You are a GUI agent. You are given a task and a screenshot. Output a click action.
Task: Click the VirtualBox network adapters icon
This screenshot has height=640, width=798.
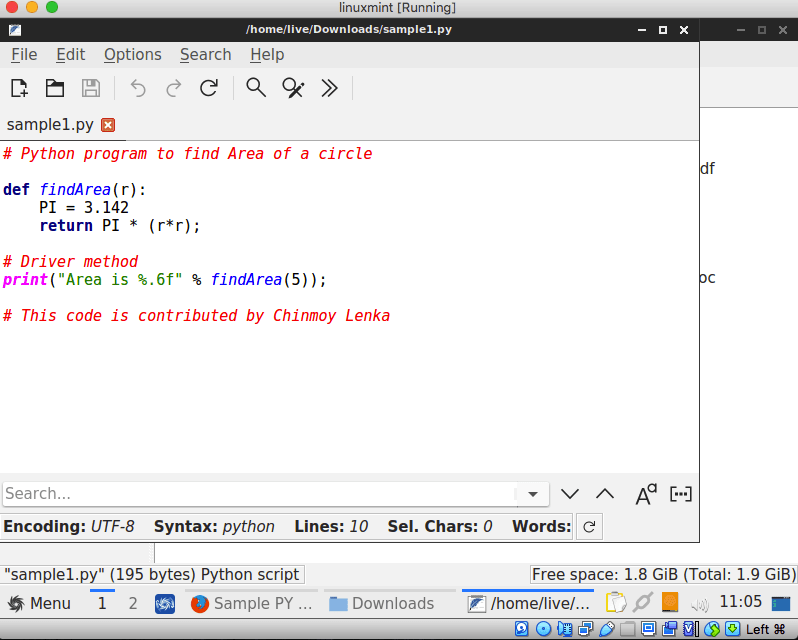click(x=585, y=629)
